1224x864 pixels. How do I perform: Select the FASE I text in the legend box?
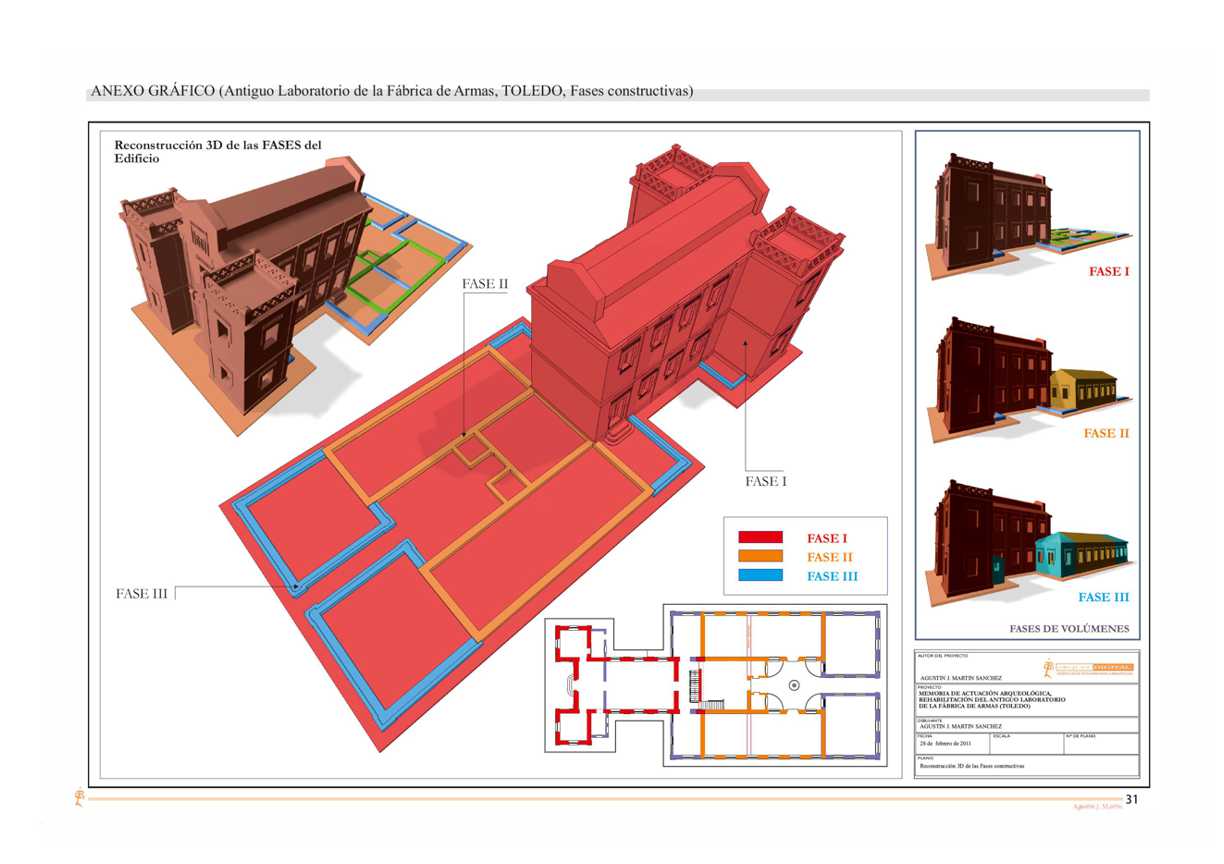click(x=827, y=538)
